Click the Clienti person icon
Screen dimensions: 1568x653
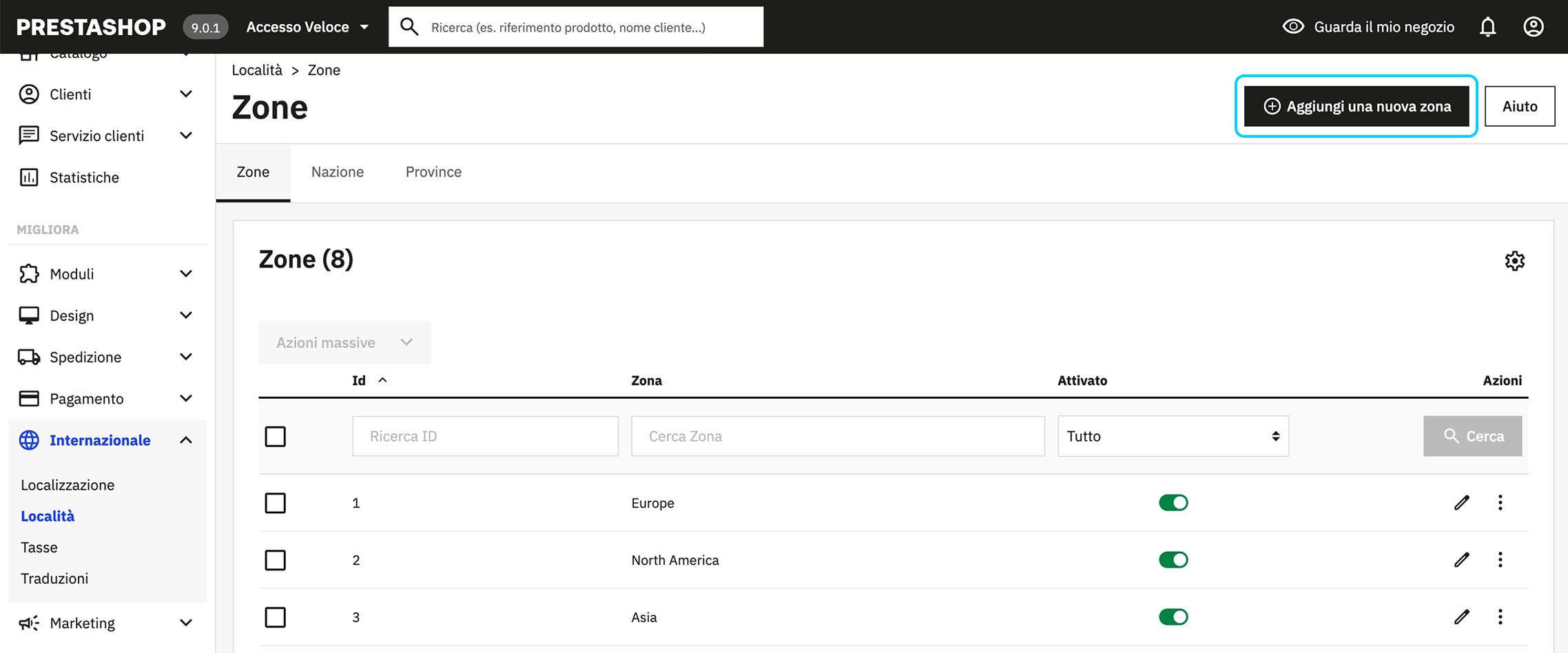tap(29, 94)
